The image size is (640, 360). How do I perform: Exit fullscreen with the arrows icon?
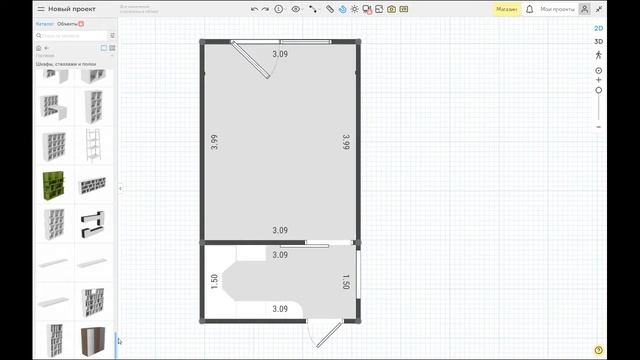pyautogui.click(x=599, y=9)
